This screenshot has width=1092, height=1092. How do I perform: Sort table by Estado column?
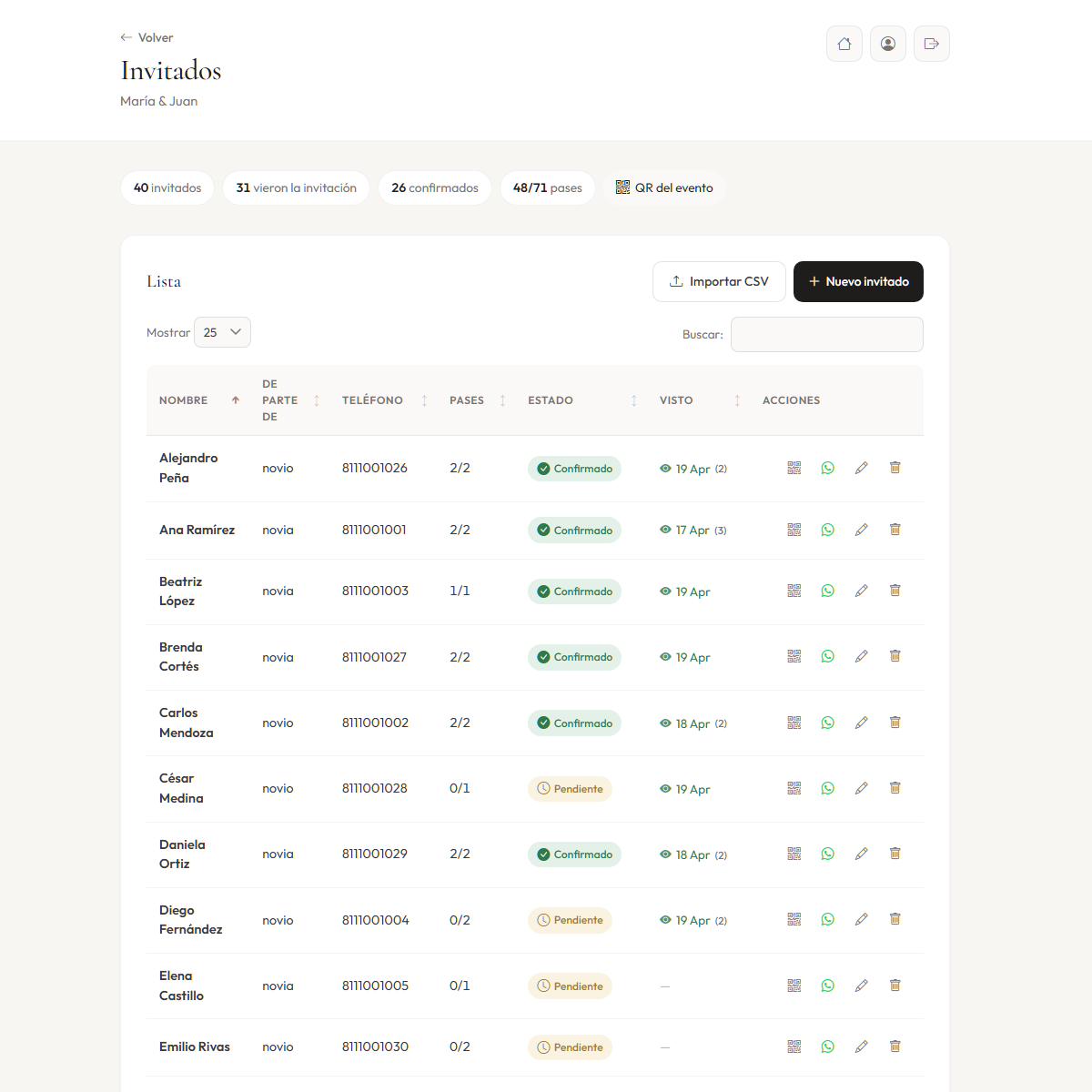pos(581,400)
